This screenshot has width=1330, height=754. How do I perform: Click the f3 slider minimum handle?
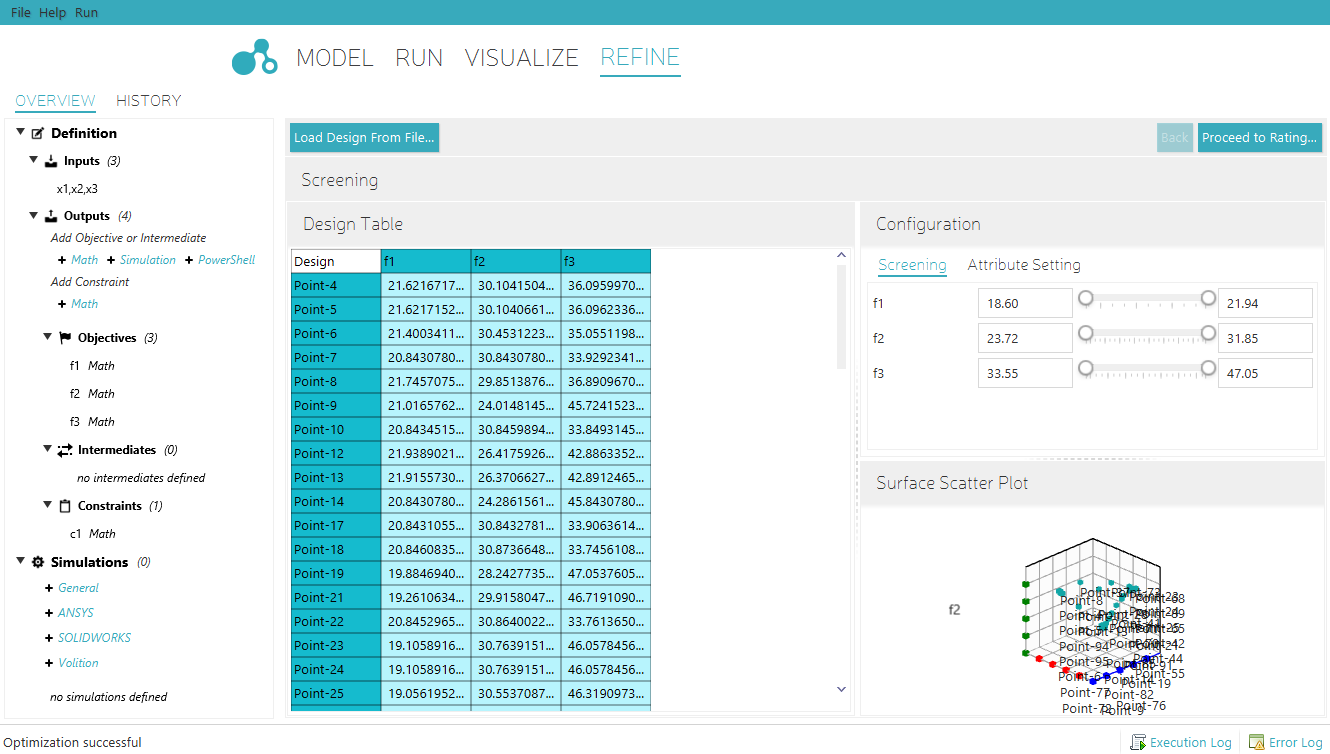[1085, 368]
